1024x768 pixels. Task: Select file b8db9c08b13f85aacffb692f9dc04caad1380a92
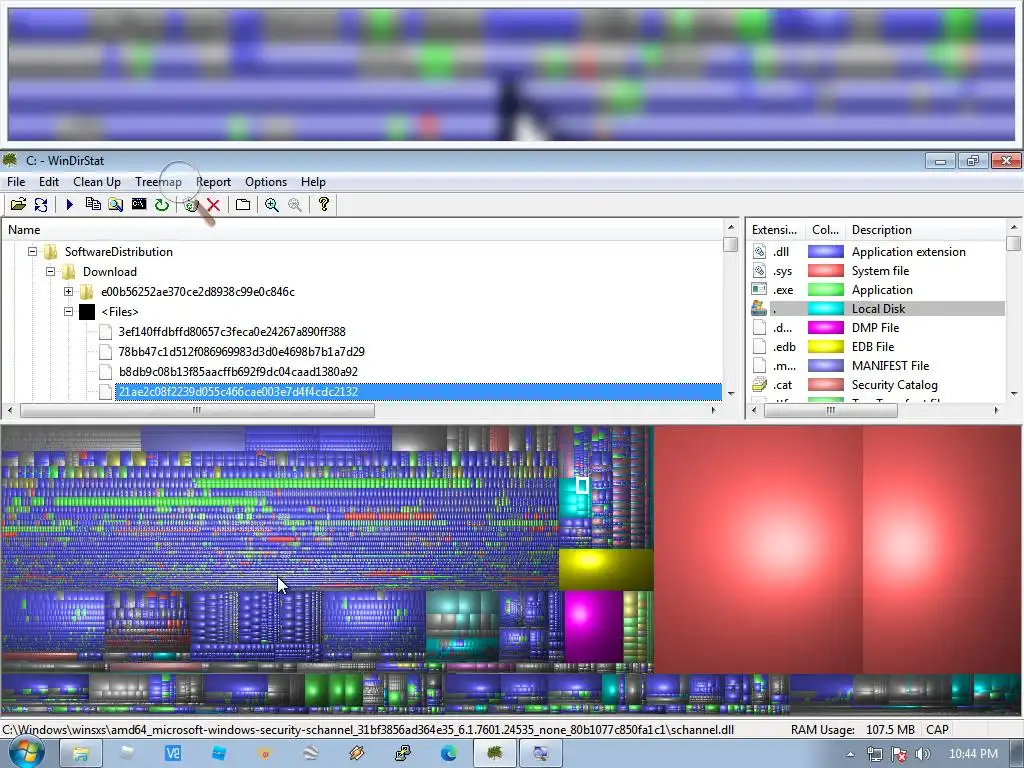click(x=238, y=372)
